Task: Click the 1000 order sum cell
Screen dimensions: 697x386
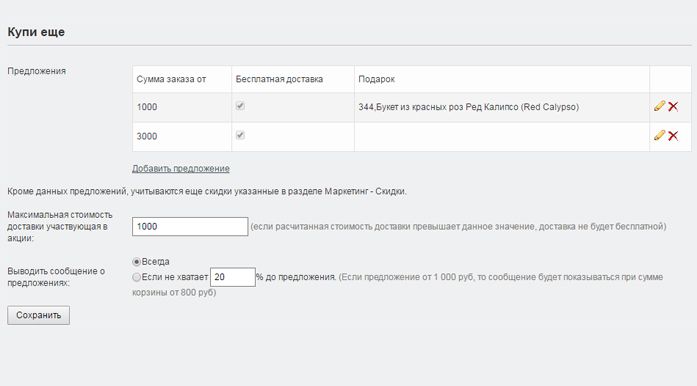Action: [x=182, y=107]
